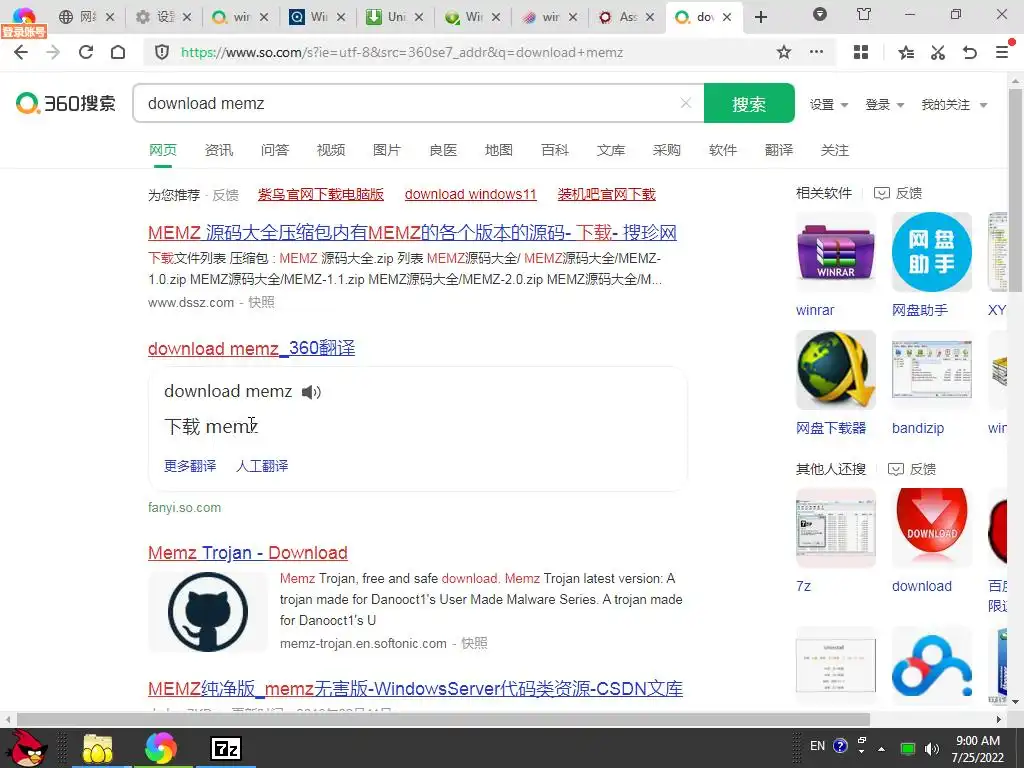Open the red download related search icon
This screenshot has height=768, width=1024.
(931, 528)
